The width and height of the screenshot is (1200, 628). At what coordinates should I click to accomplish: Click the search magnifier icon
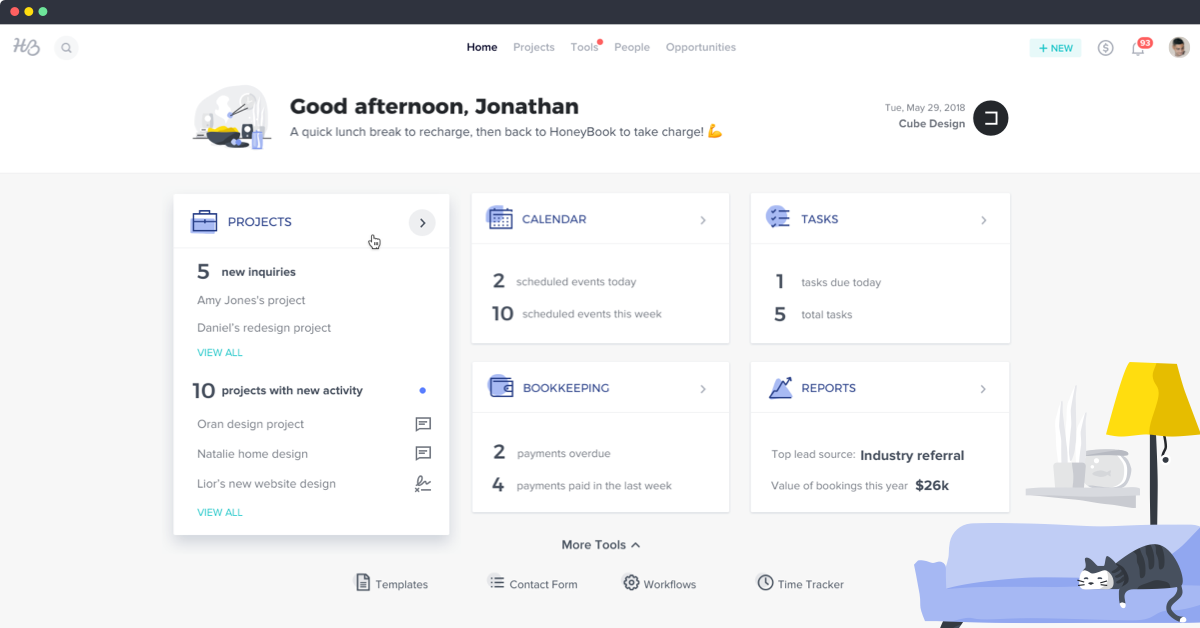pos(66,47)
